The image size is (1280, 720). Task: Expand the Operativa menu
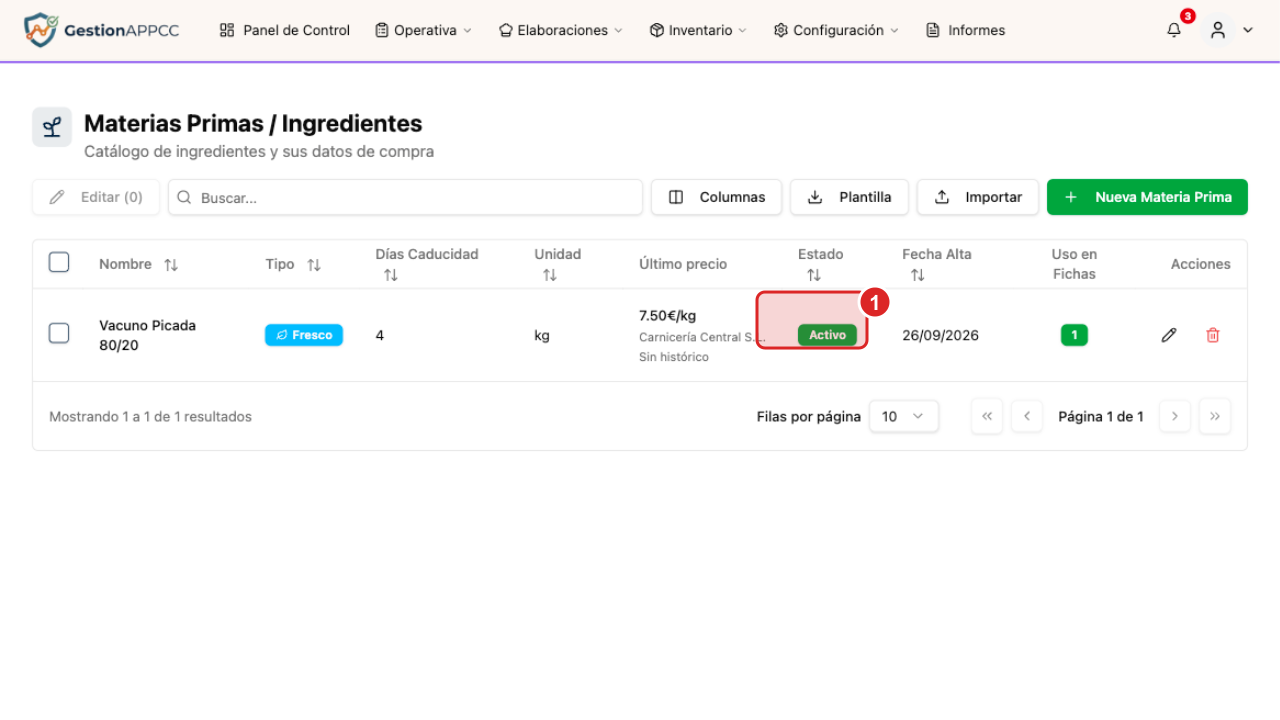423,30
